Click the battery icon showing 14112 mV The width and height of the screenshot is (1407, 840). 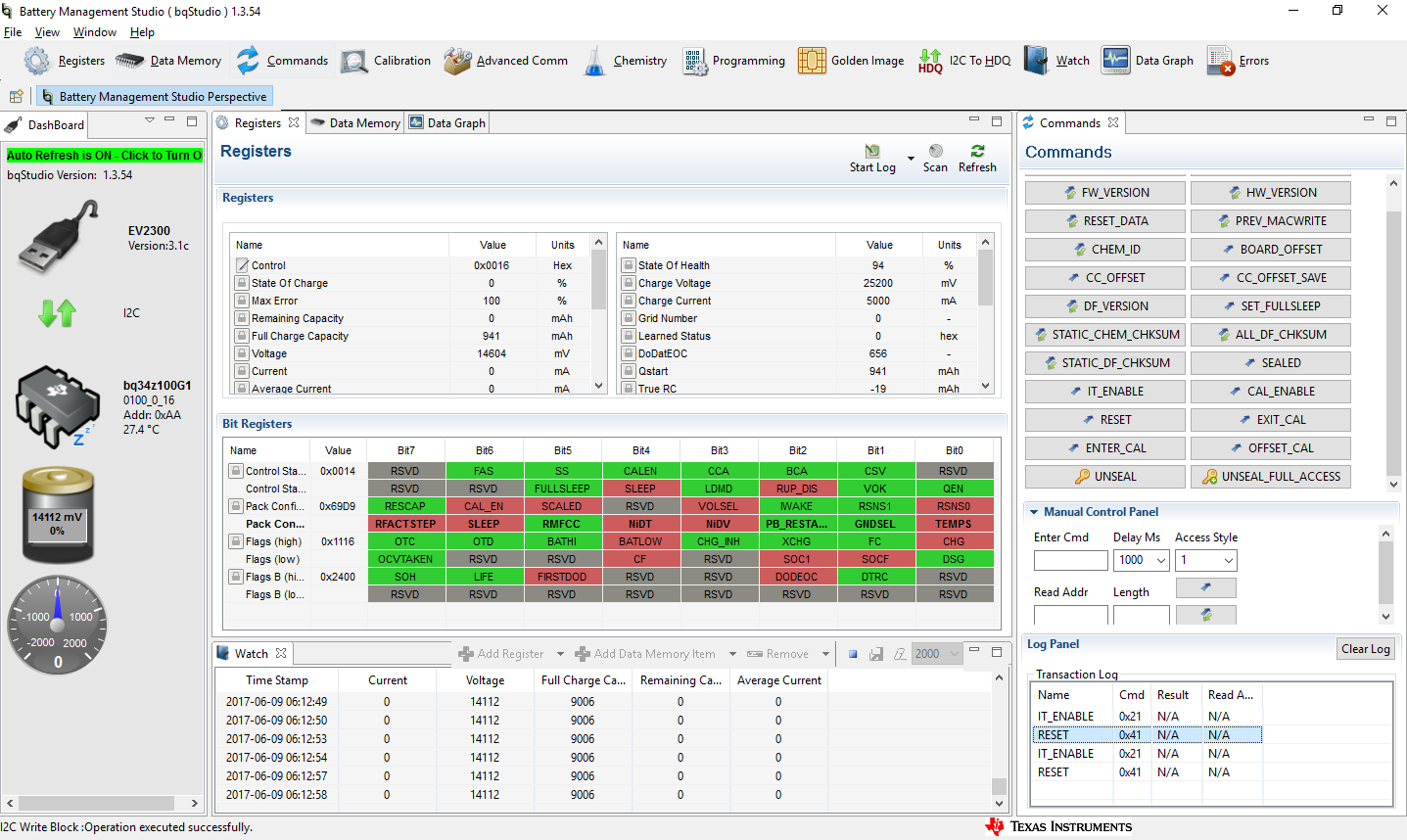pos(58,515)
